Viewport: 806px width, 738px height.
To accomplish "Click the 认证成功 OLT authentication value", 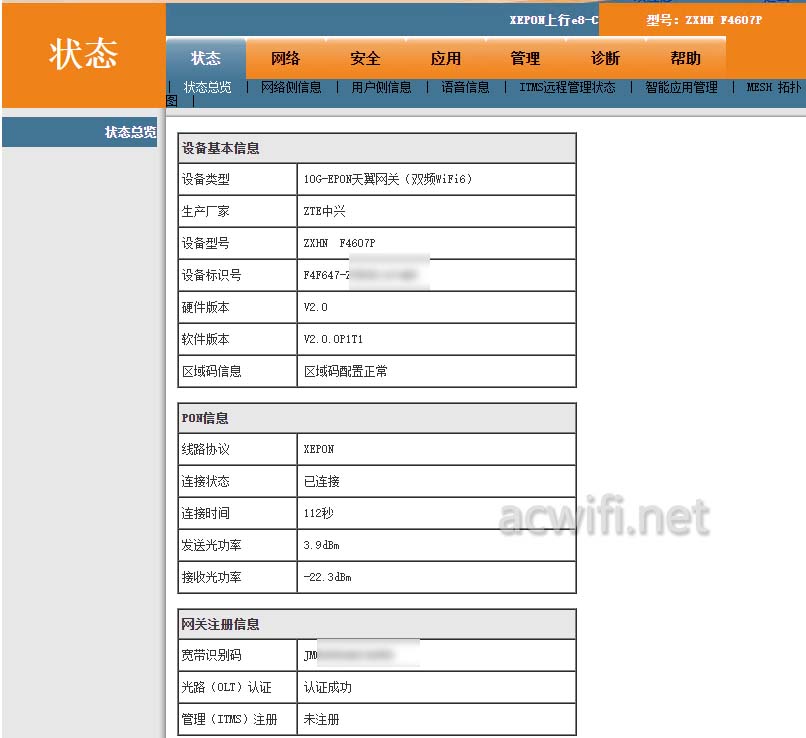I will pos(327,687).
